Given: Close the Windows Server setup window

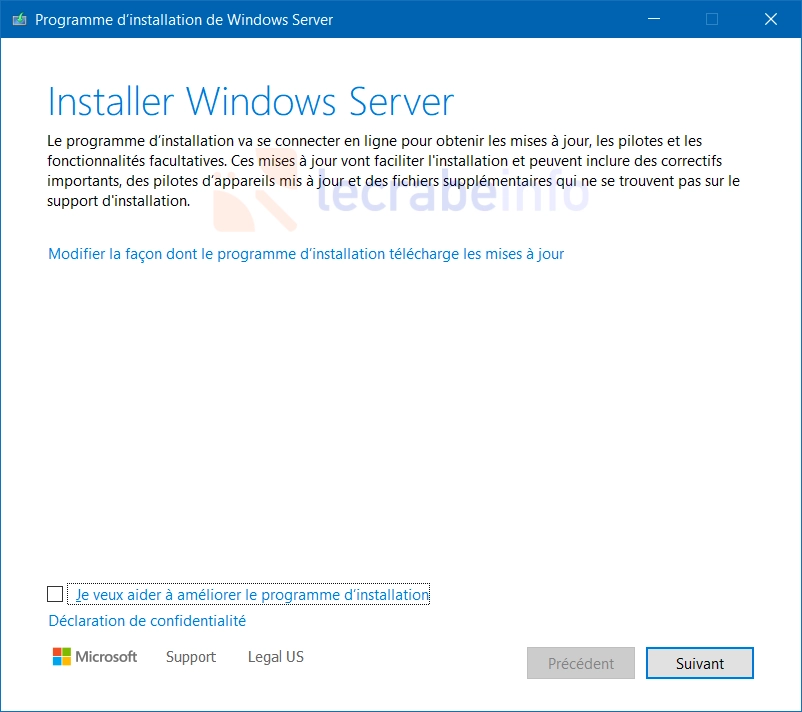Looking at the screenshot, I should [x=771, y=19].
